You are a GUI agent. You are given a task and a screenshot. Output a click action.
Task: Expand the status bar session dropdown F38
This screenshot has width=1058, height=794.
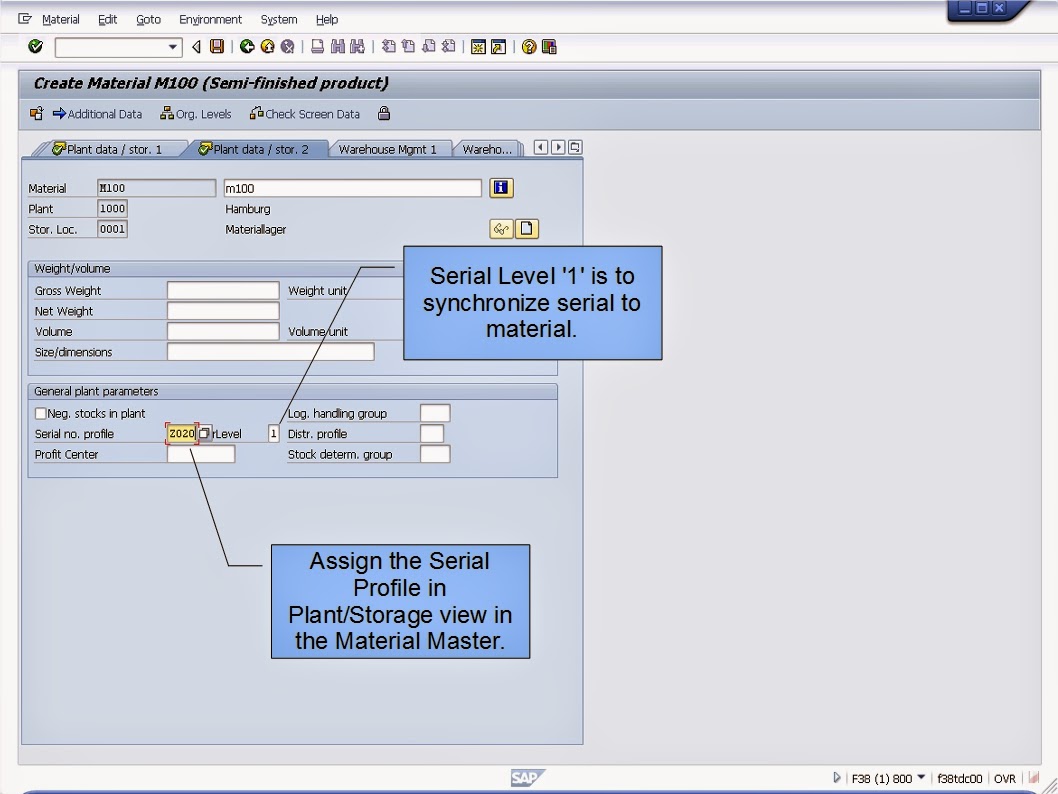tap(921, 778)
